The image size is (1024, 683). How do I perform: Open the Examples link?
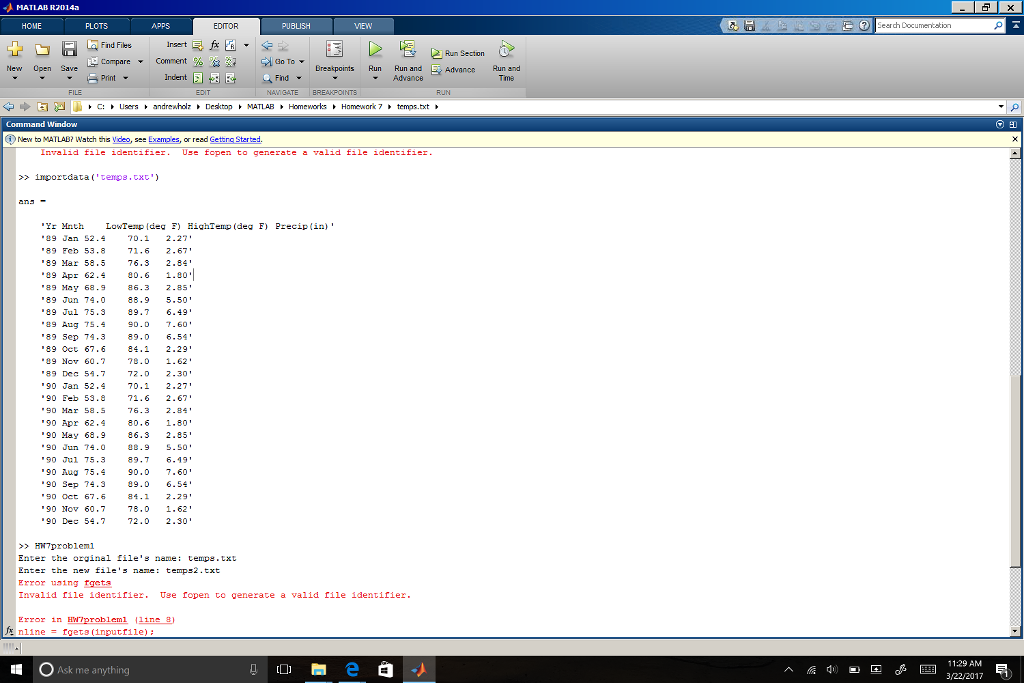163,139
